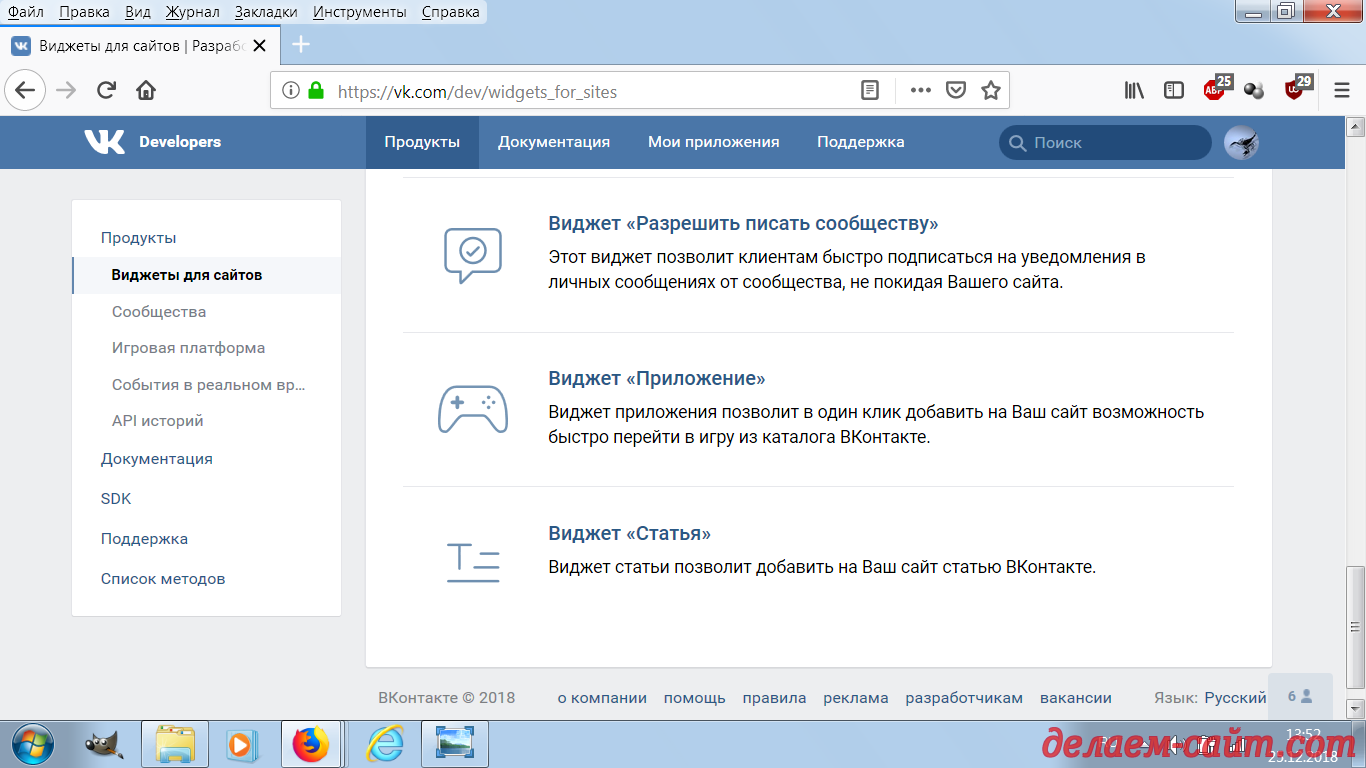
Task: Bookmark this page with the star icon
Action: coord(991,90)
